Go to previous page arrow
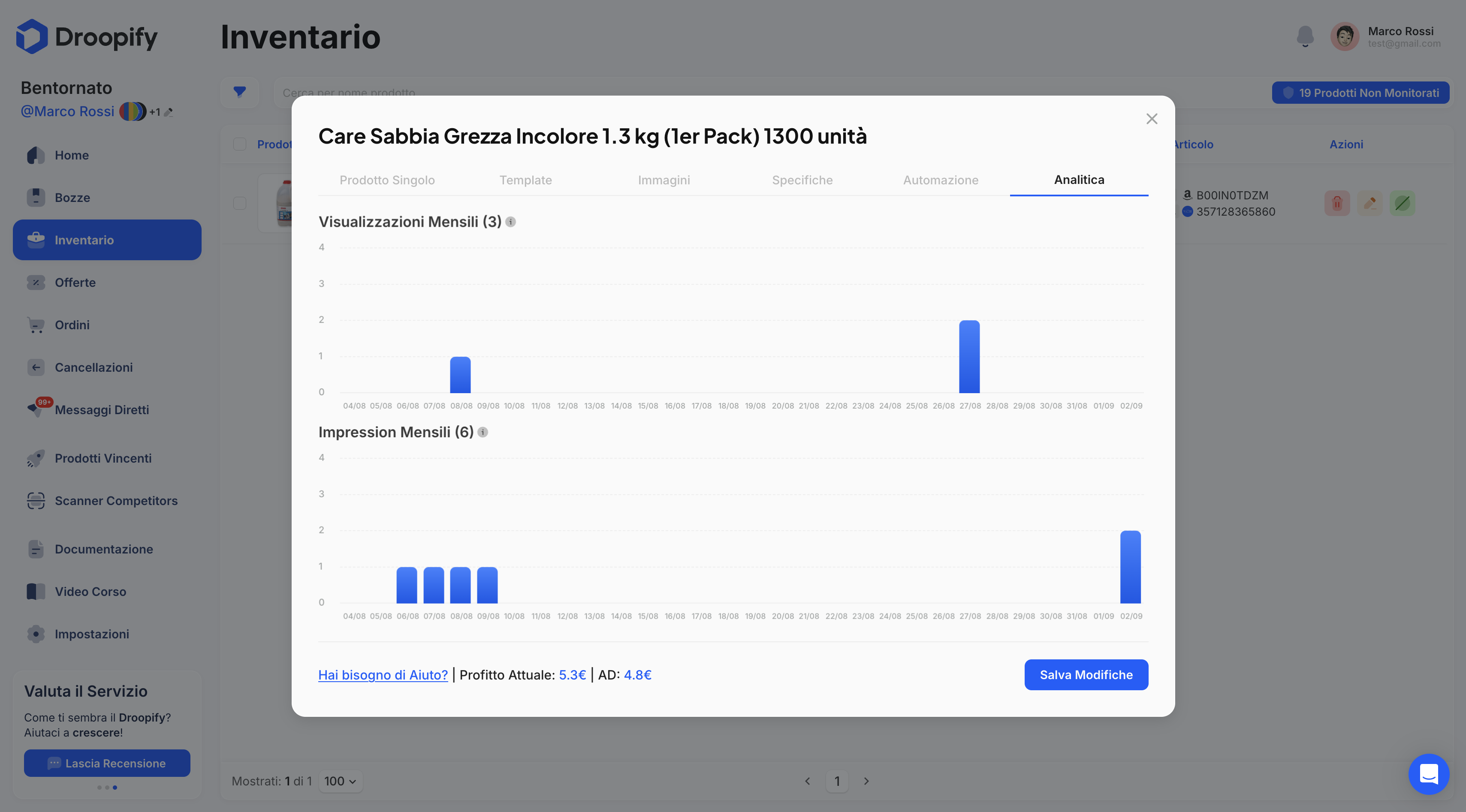 click(x=808, y=781)
